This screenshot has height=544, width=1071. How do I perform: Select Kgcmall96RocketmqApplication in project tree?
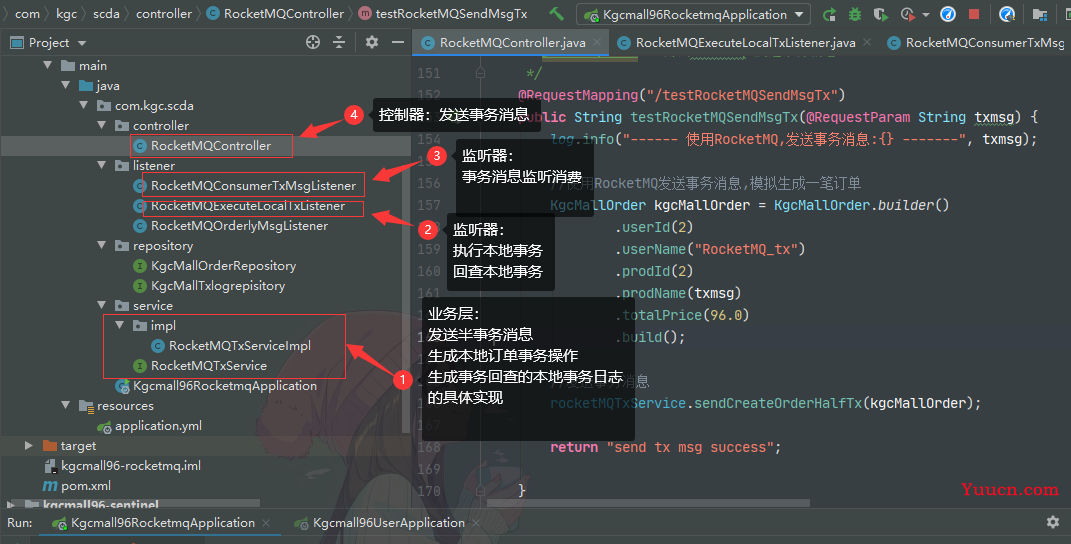click(224, 385)
